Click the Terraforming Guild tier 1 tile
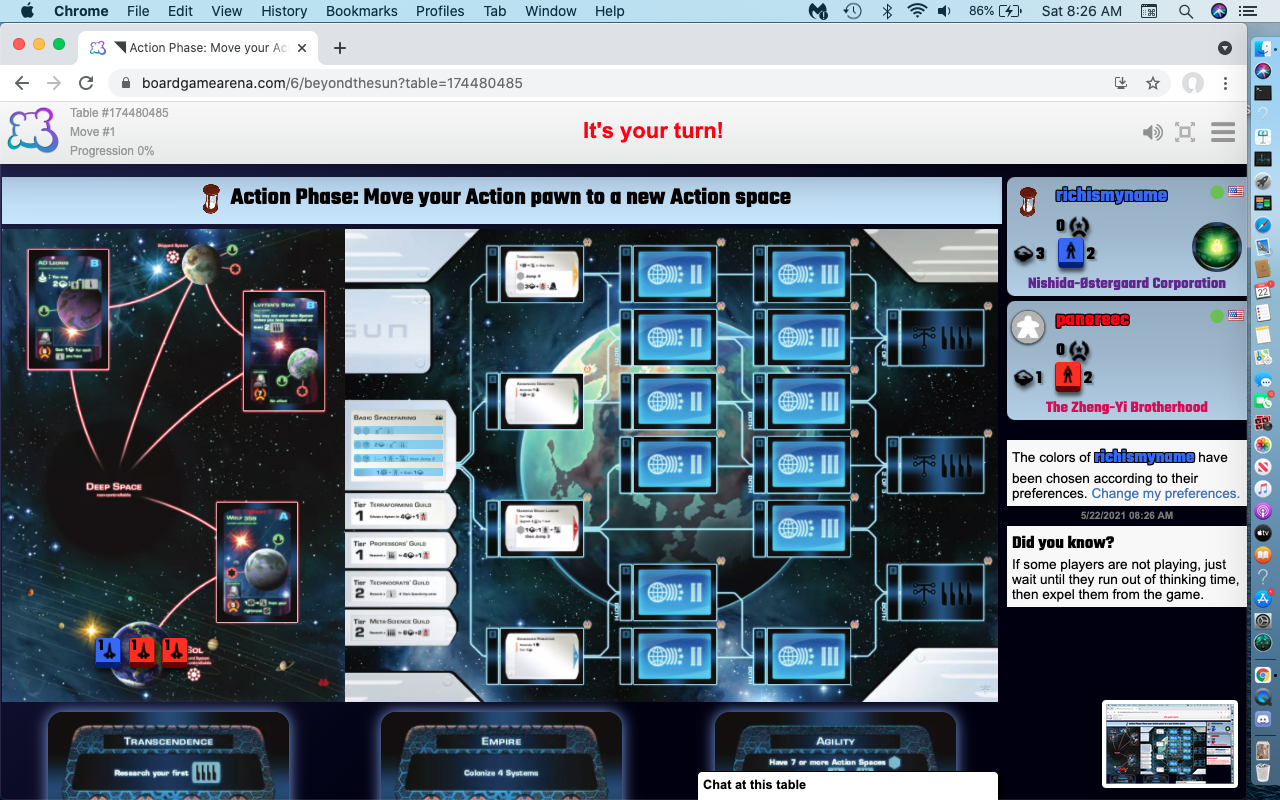Image resolution: width=1280 pixels, height=800 pixels. (400, 514)
